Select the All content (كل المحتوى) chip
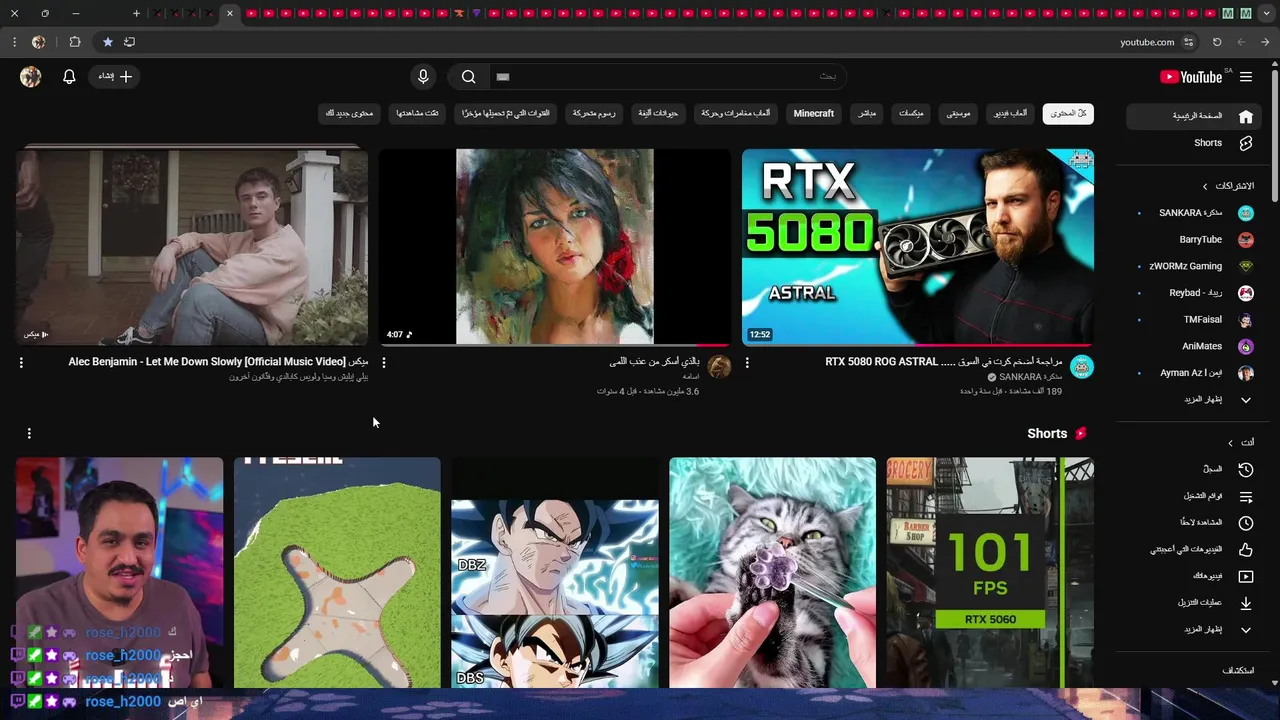1280x720 pixels. click(x=1068, y=114)
